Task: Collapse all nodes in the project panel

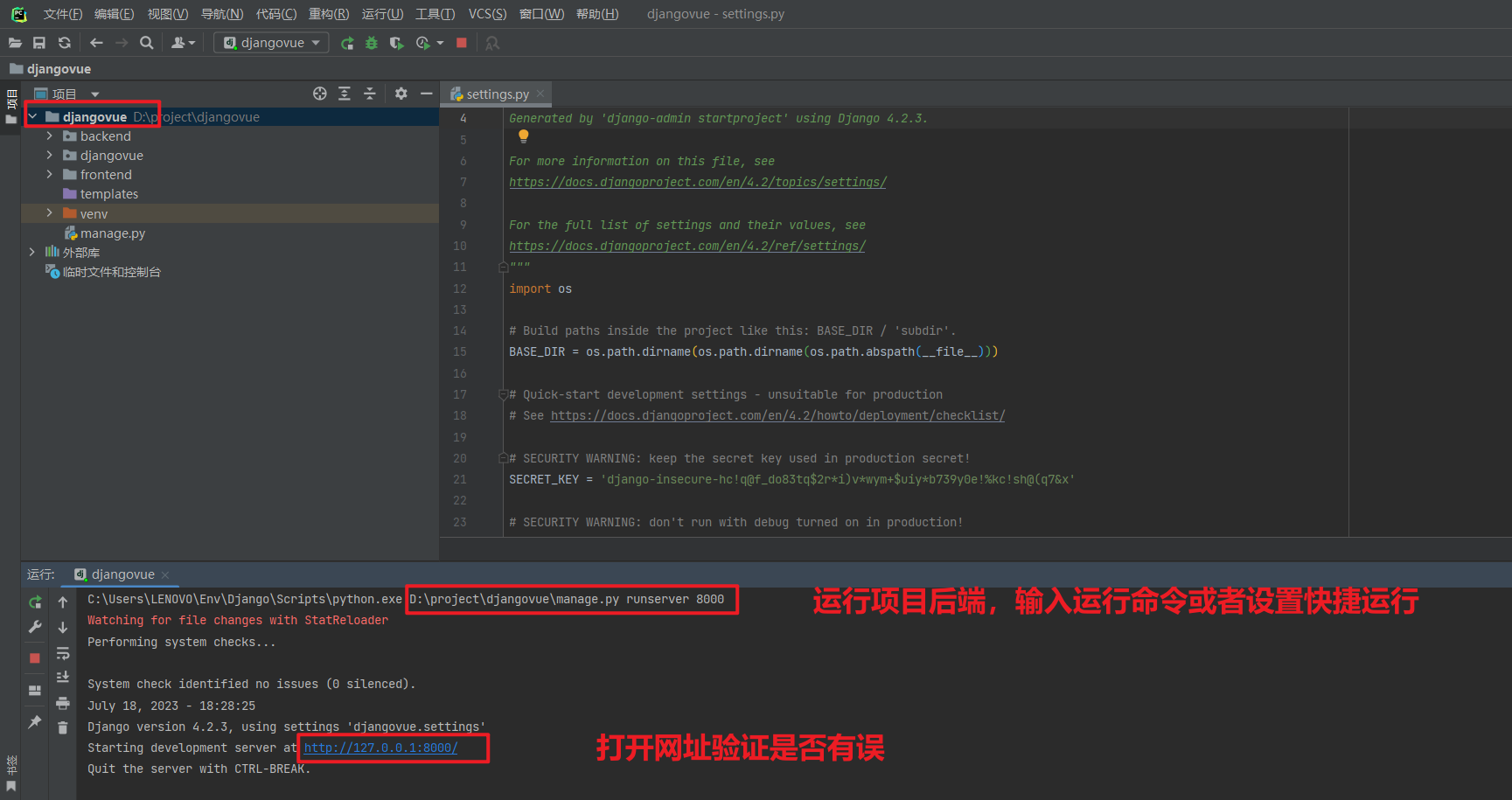Action: [x=369, y=94]
